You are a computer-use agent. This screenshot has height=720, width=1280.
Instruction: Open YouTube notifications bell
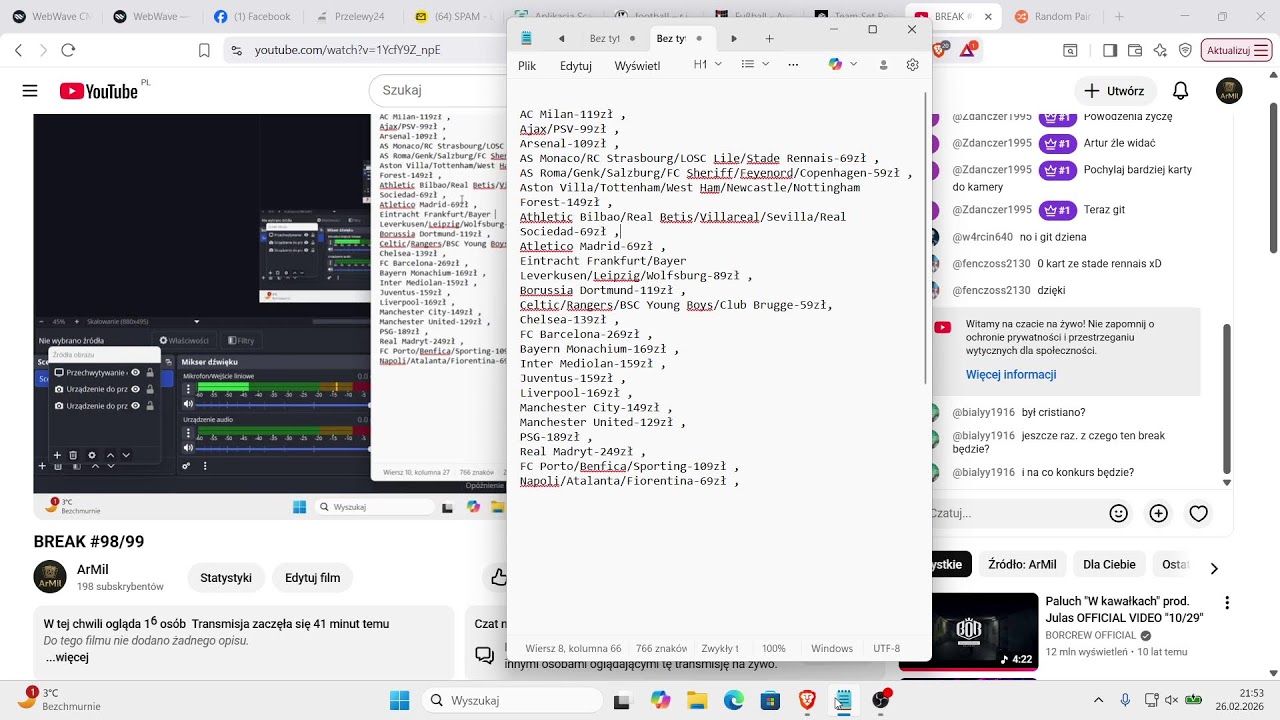pos(1181,91)
